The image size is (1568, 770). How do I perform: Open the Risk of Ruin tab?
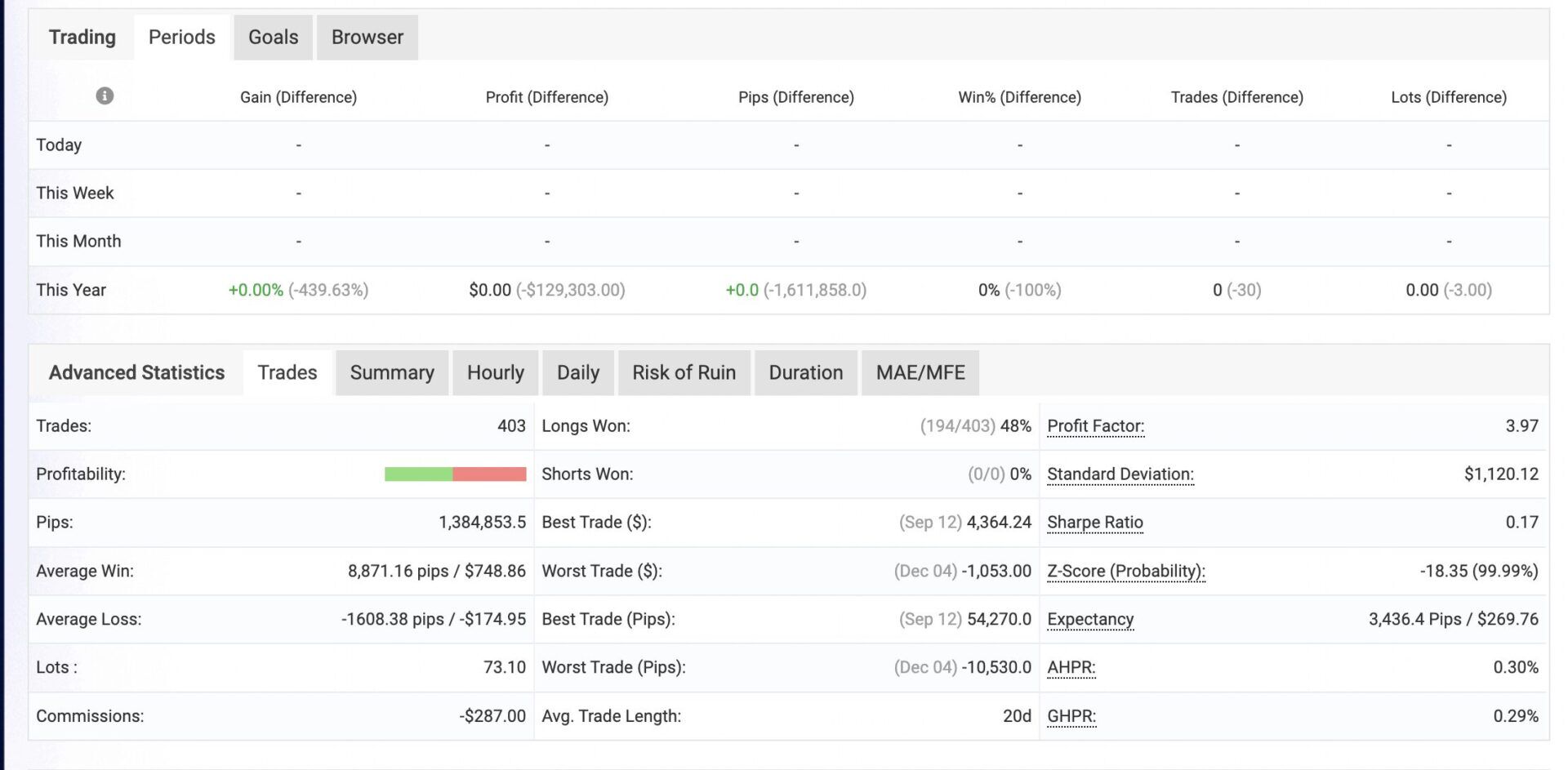click(684, 372)
